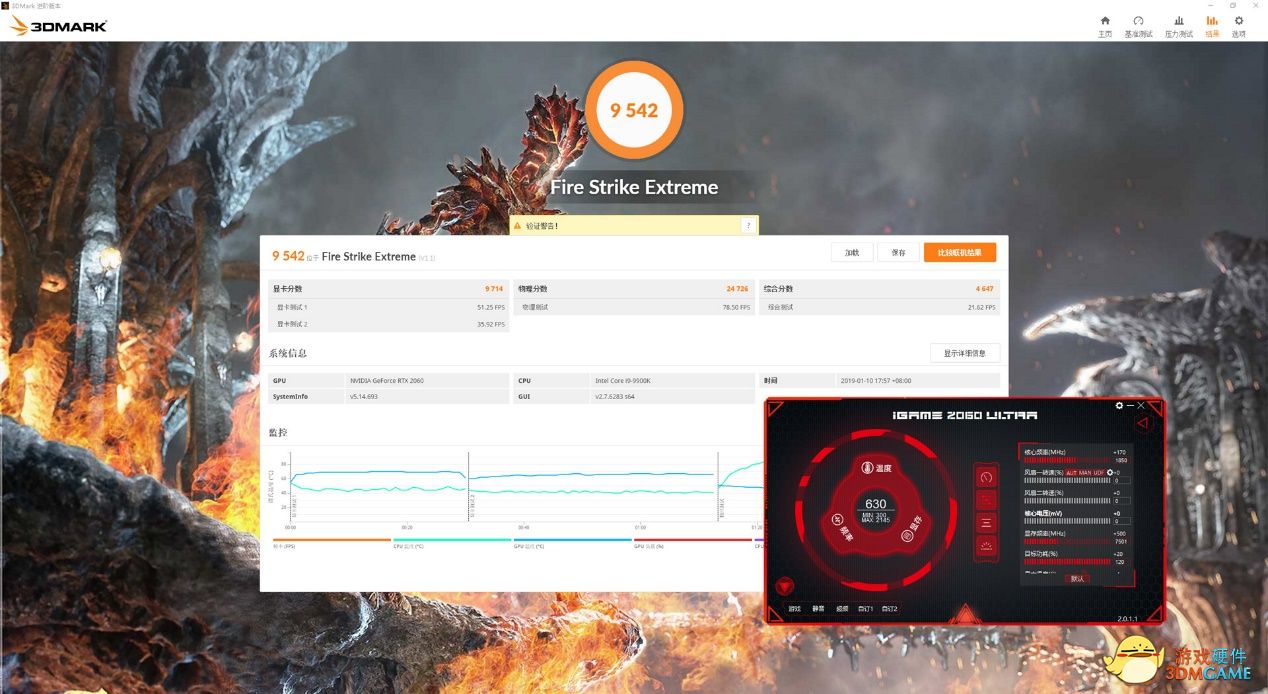
Task: Open the 基准测试 benchmarks tab
Action: 1138,26
